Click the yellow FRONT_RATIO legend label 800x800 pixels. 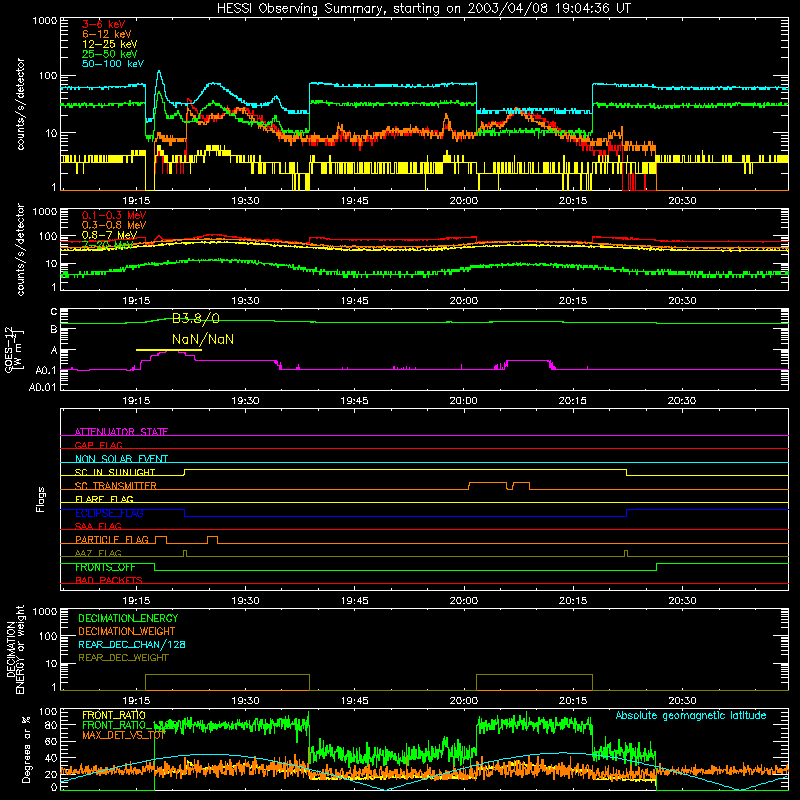click(114, 715)
